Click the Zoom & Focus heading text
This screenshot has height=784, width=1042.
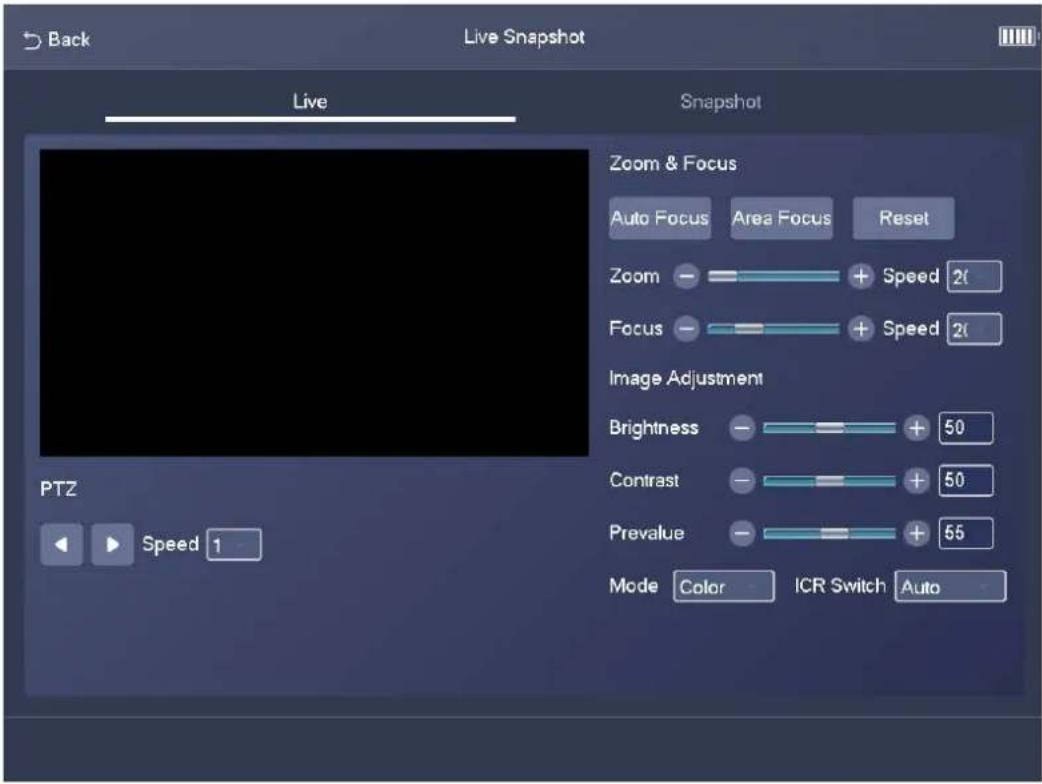(x=673, y=163)
